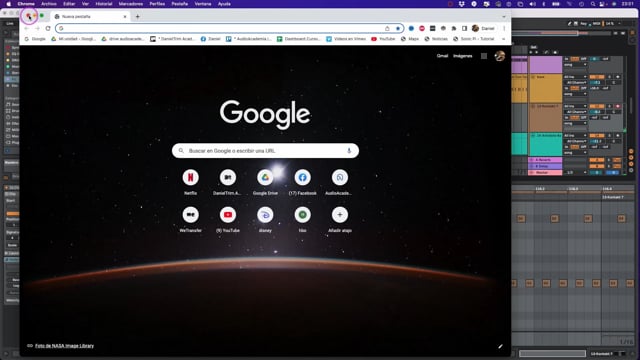640x360 pixels.
Task: Solo the 13 Kontakt 7 track
Action: 609,106
